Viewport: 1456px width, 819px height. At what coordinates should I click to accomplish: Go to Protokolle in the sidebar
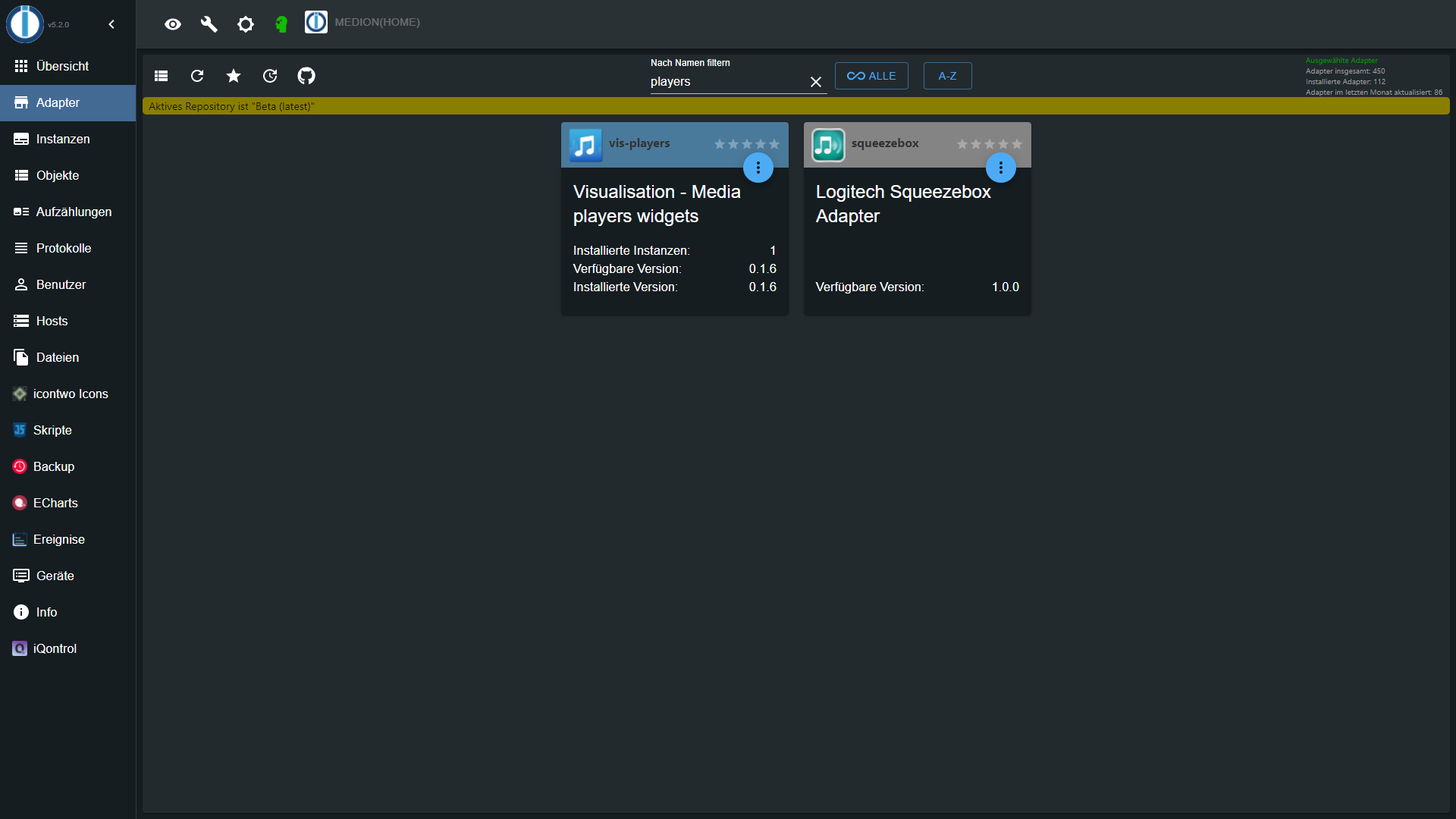pos(64,248)
